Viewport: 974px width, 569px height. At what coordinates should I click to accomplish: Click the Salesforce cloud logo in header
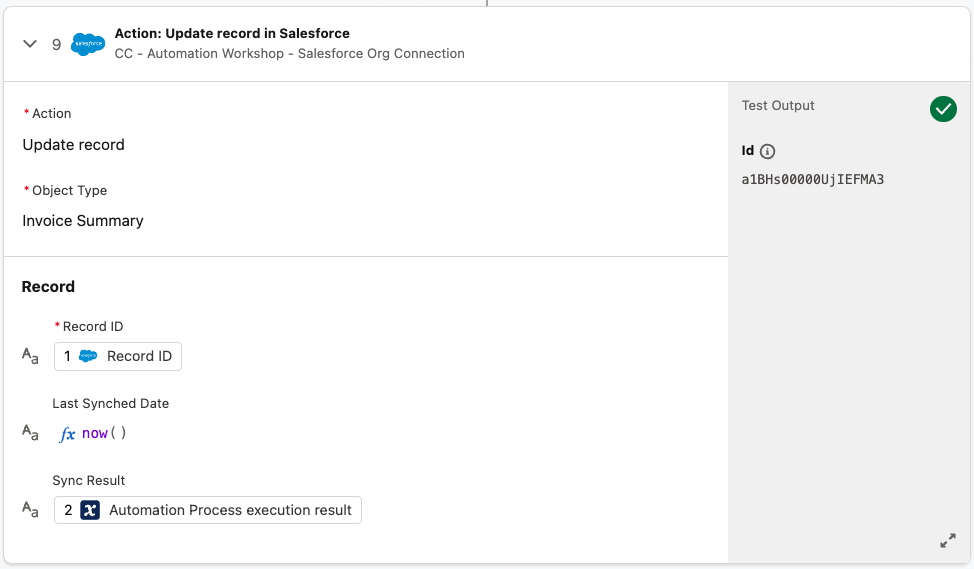[88, 44]
